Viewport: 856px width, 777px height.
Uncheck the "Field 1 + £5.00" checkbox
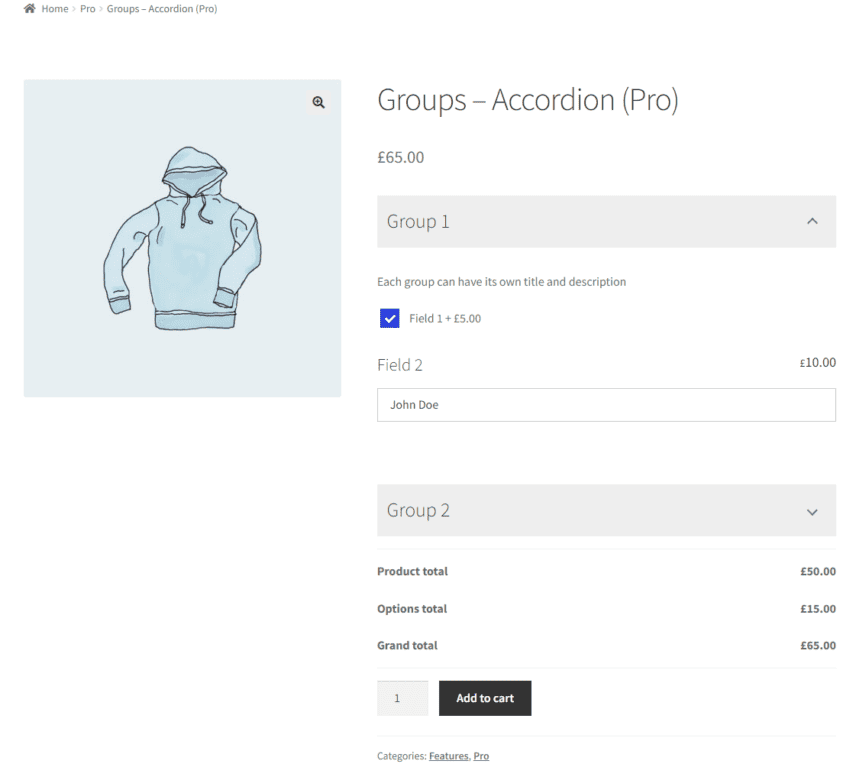(x=389, y=318)
